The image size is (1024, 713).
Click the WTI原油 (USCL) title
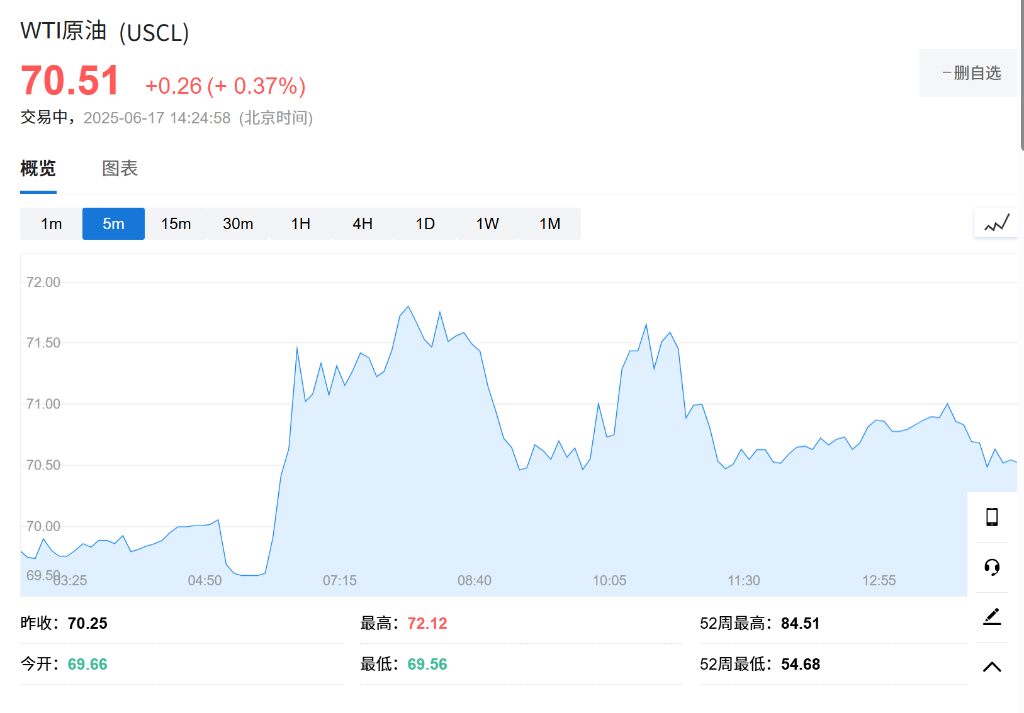coord(105,32)
